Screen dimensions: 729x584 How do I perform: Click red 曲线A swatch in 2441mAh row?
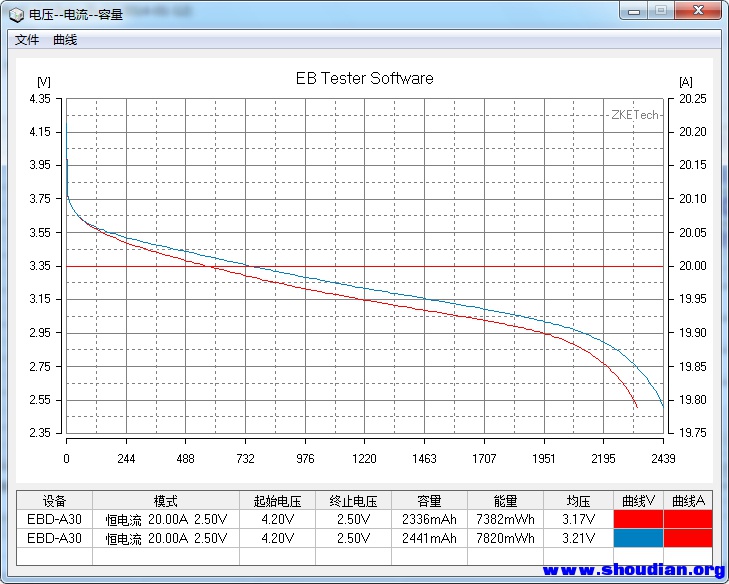[688, 538]
